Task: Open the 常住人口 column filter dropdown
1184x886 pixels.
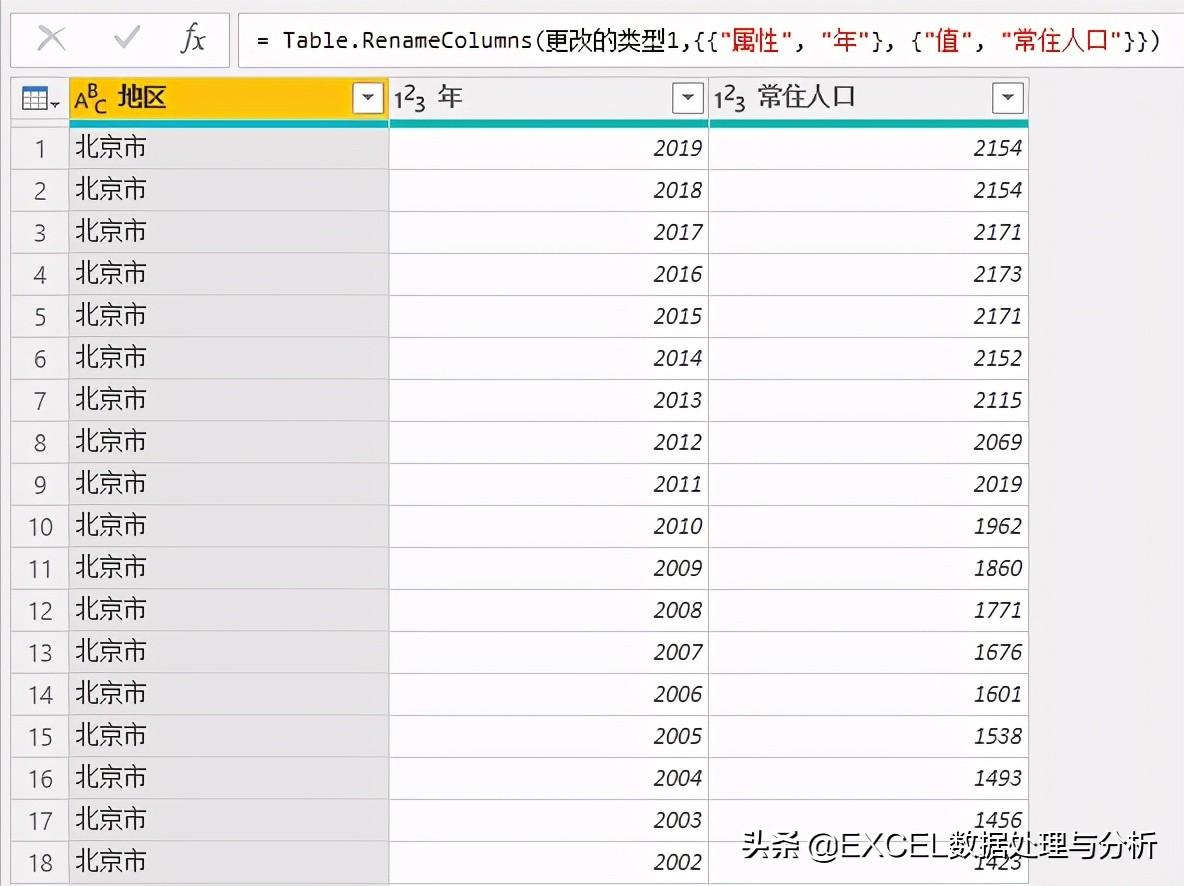Action: tap(1007, 98)
